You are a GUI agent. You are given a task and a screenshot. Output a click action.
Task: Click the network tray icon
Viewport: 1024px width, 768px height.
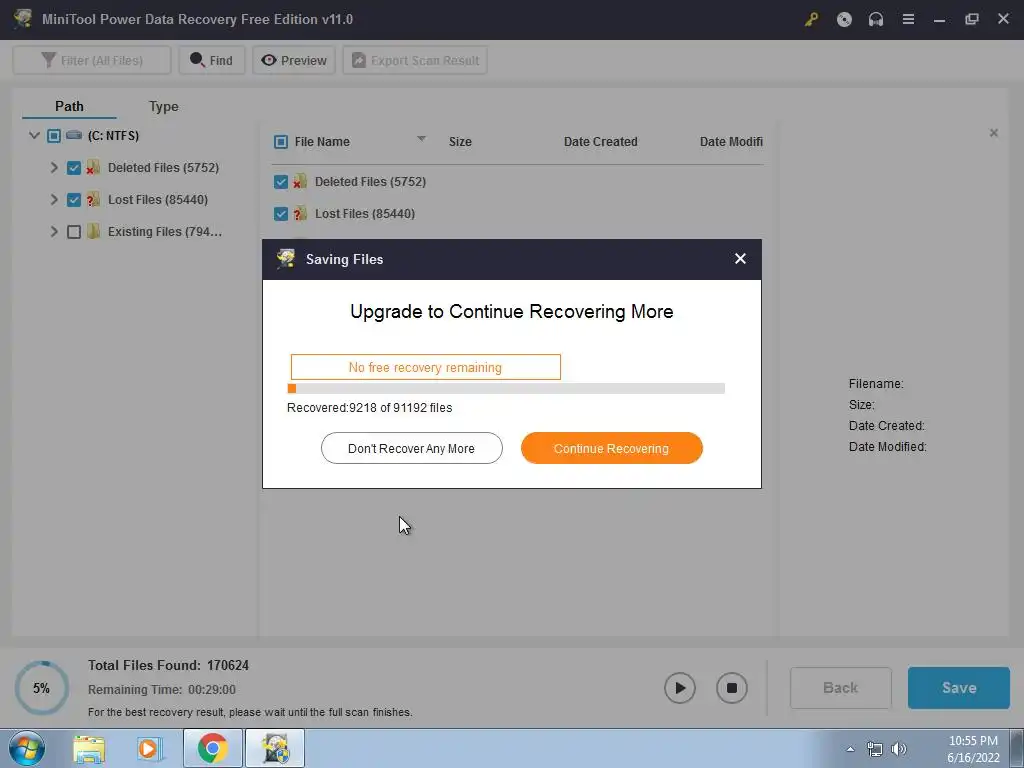[874, 749]
